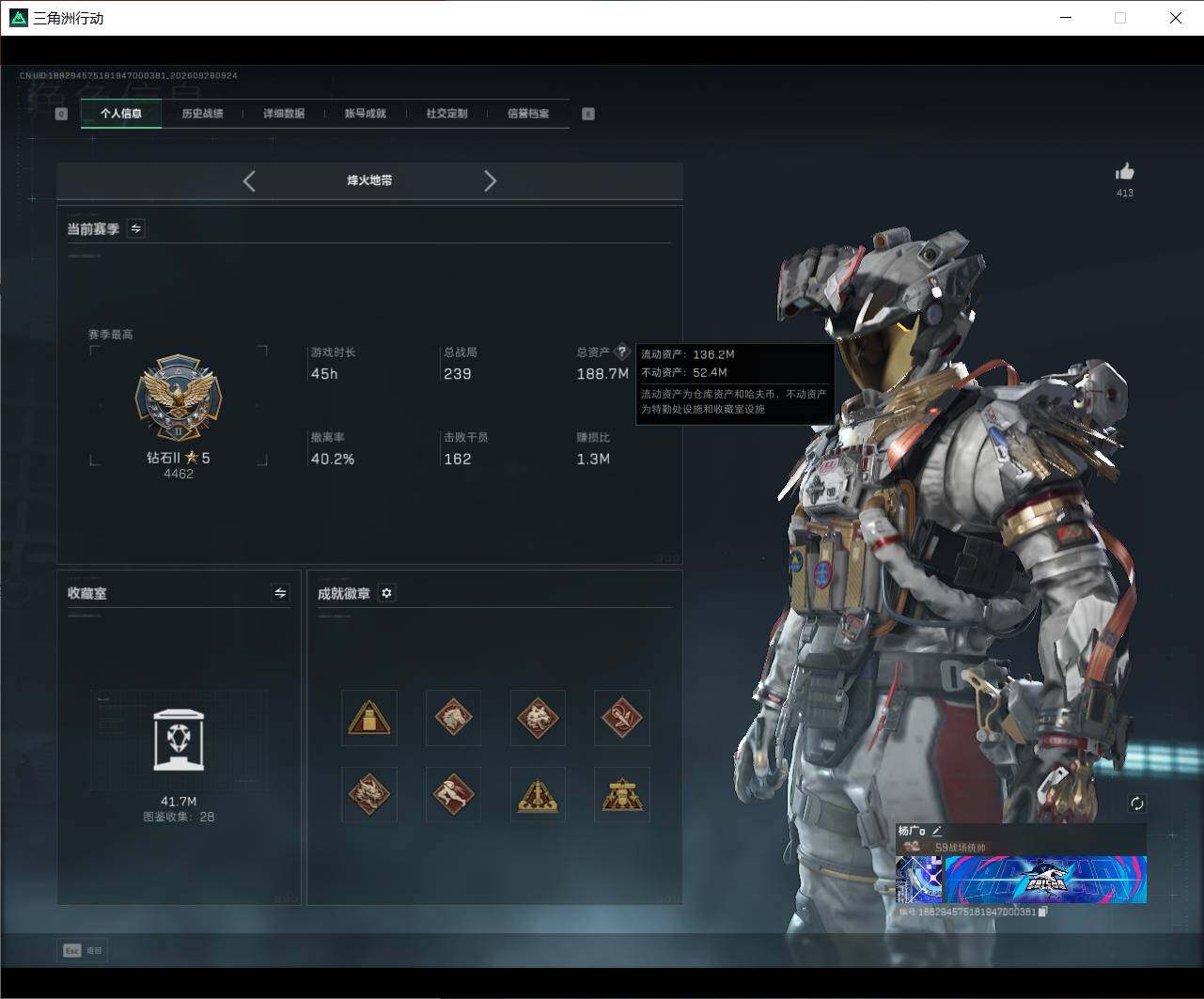Switch to the 详细数据 tab

(284, 114)
